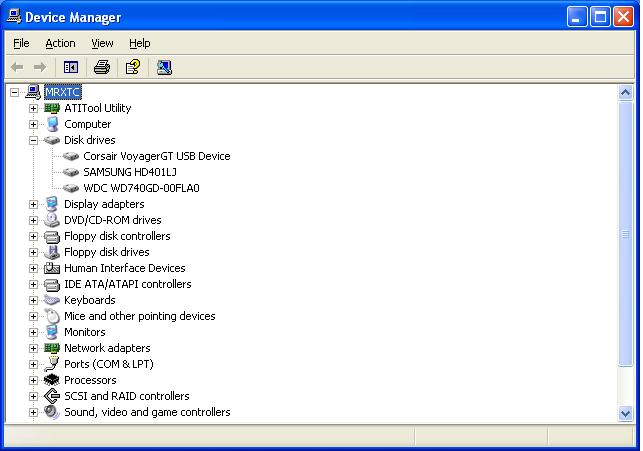
Task: Open the File menu
Action: [x=21, y=43]
